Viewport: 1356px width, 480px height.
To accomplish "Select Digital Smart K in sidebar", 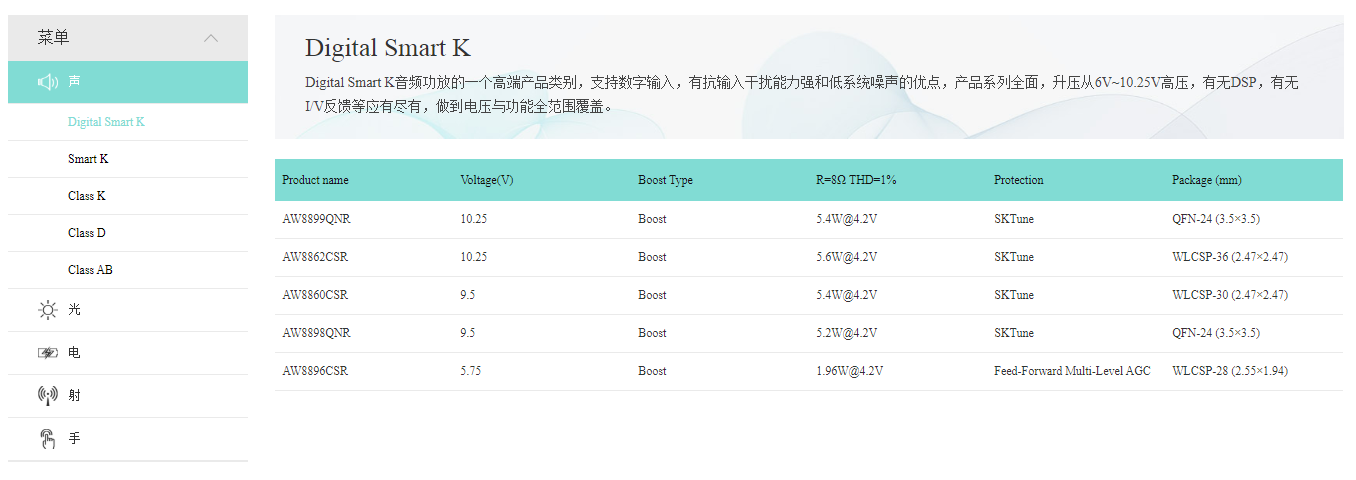I will (x=106, y=122).
